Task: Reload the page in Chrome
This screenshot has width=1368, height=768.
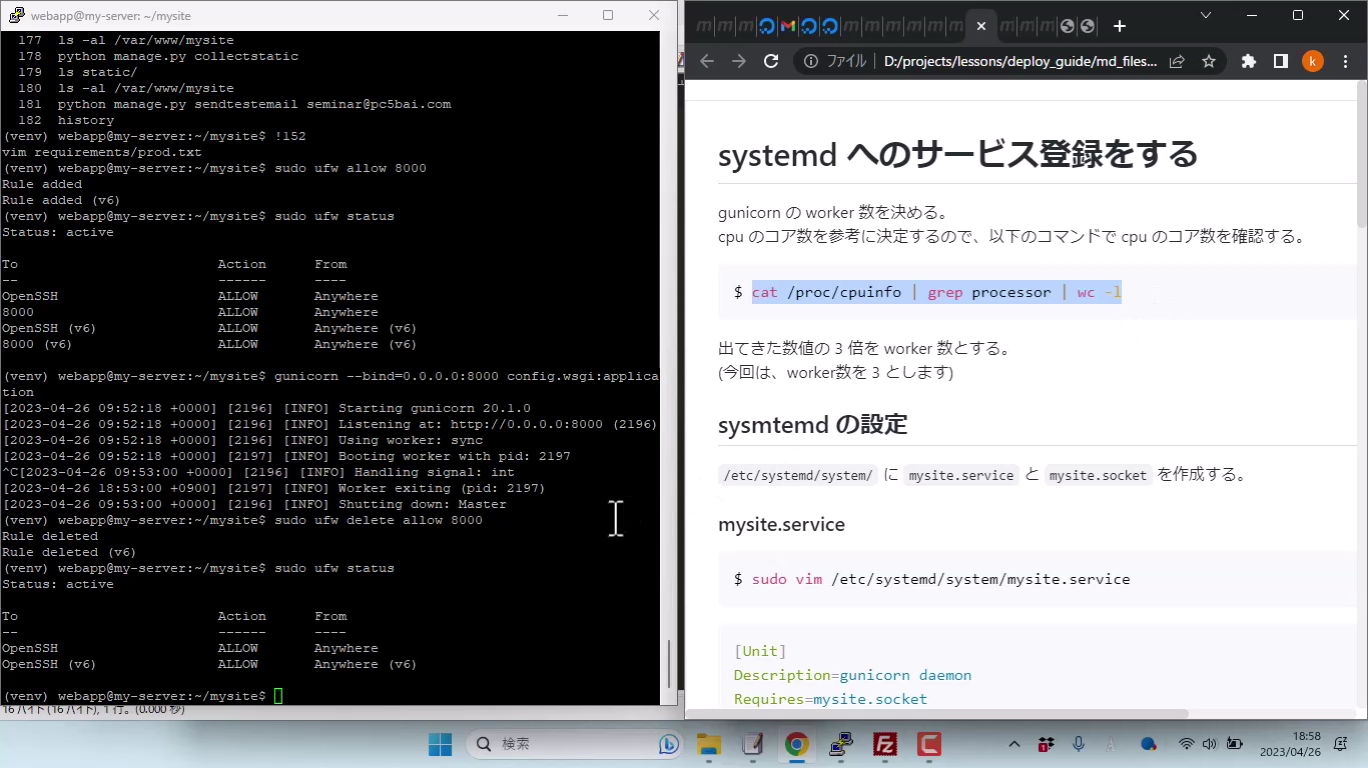Action: 771,61
